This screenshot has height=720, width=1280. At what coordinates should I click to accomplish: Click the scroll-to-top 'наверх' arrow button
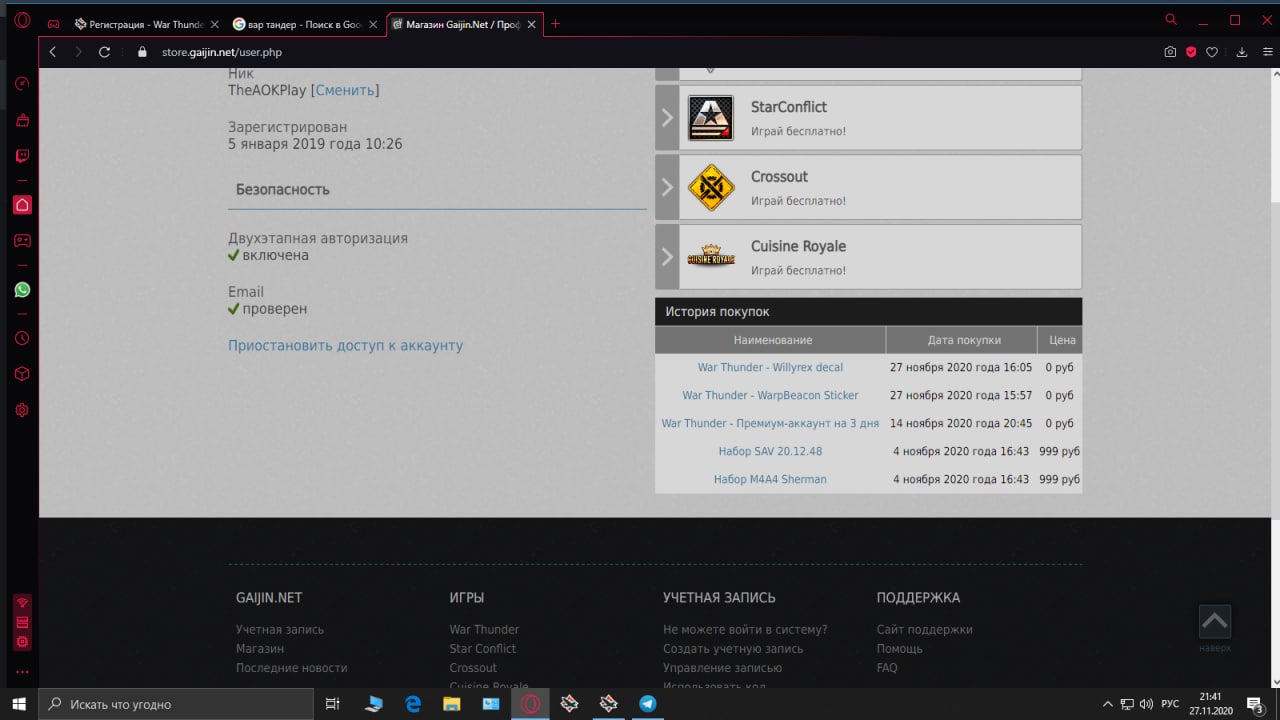pyautogui.click(x=1215, y=621)
